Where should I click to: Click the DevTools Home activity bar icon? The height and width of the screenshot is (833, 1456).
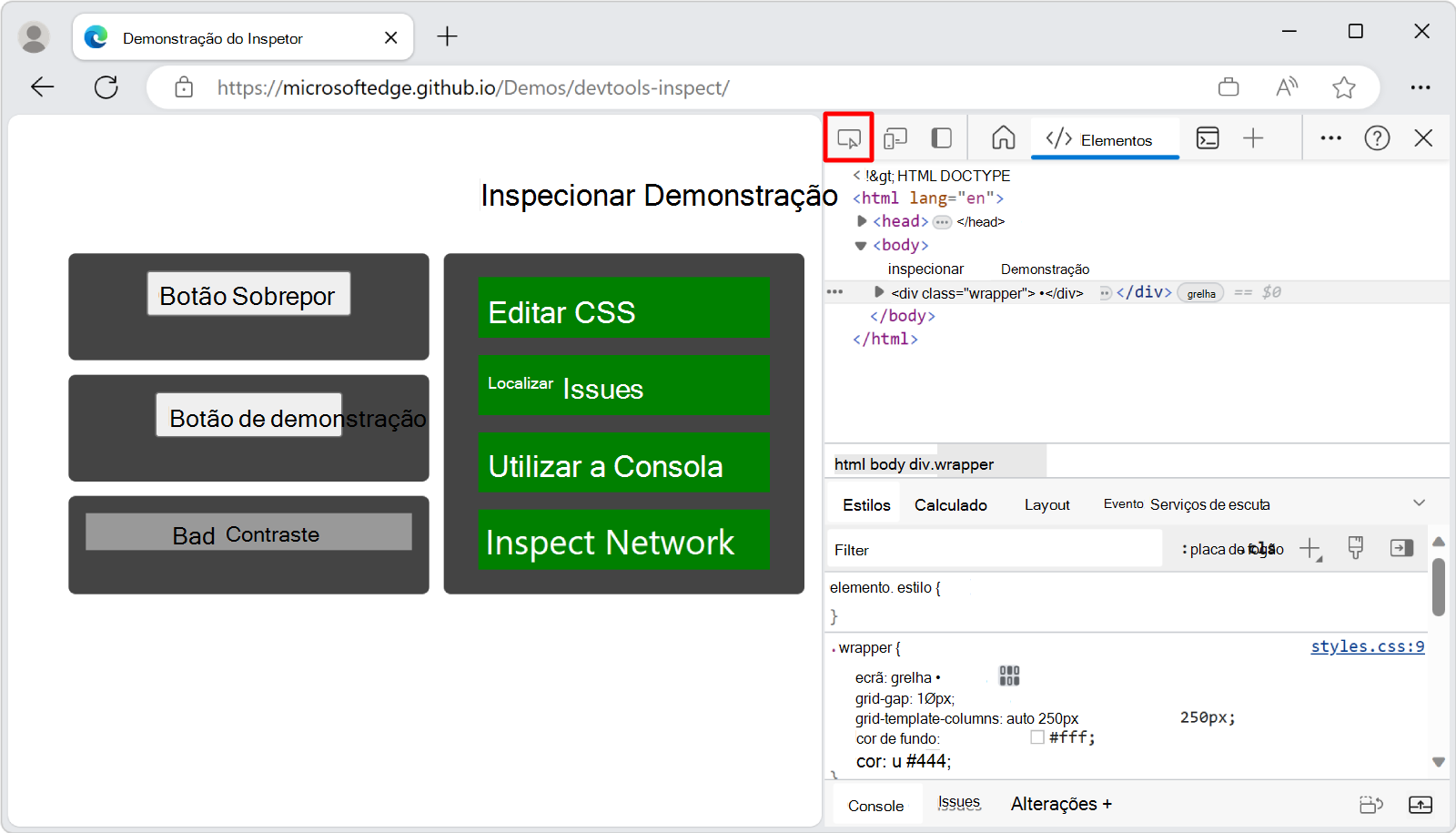point(1003,137)
